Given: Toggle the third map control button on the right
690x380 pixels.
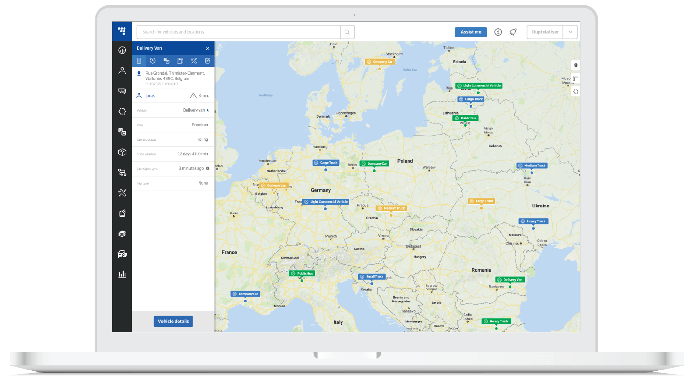Looking at the screenshot, I should pyautogui.click(x=575, y=91).
